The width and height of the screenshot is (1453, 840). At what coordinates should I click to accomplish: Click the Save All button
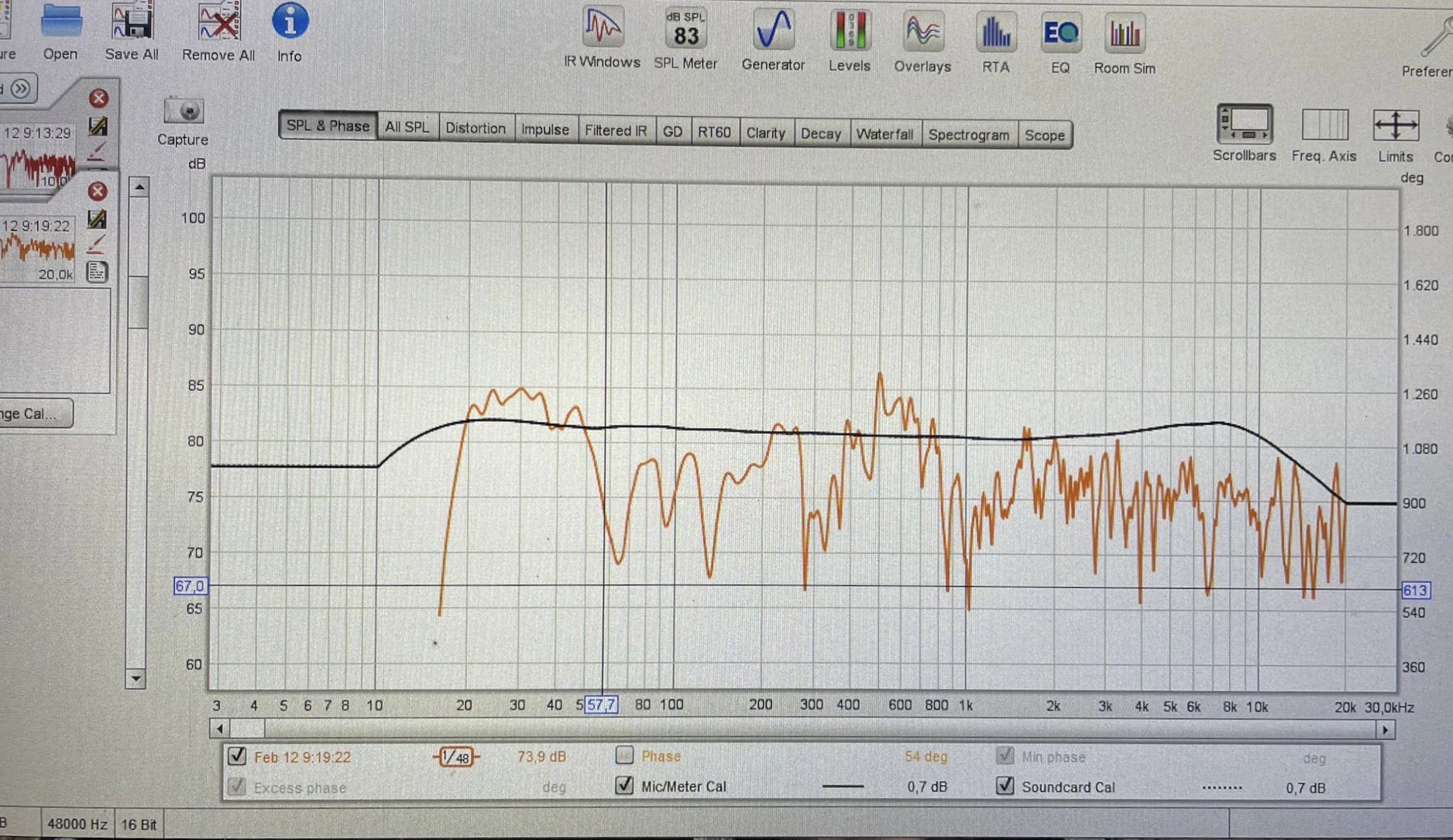point(132,31)
